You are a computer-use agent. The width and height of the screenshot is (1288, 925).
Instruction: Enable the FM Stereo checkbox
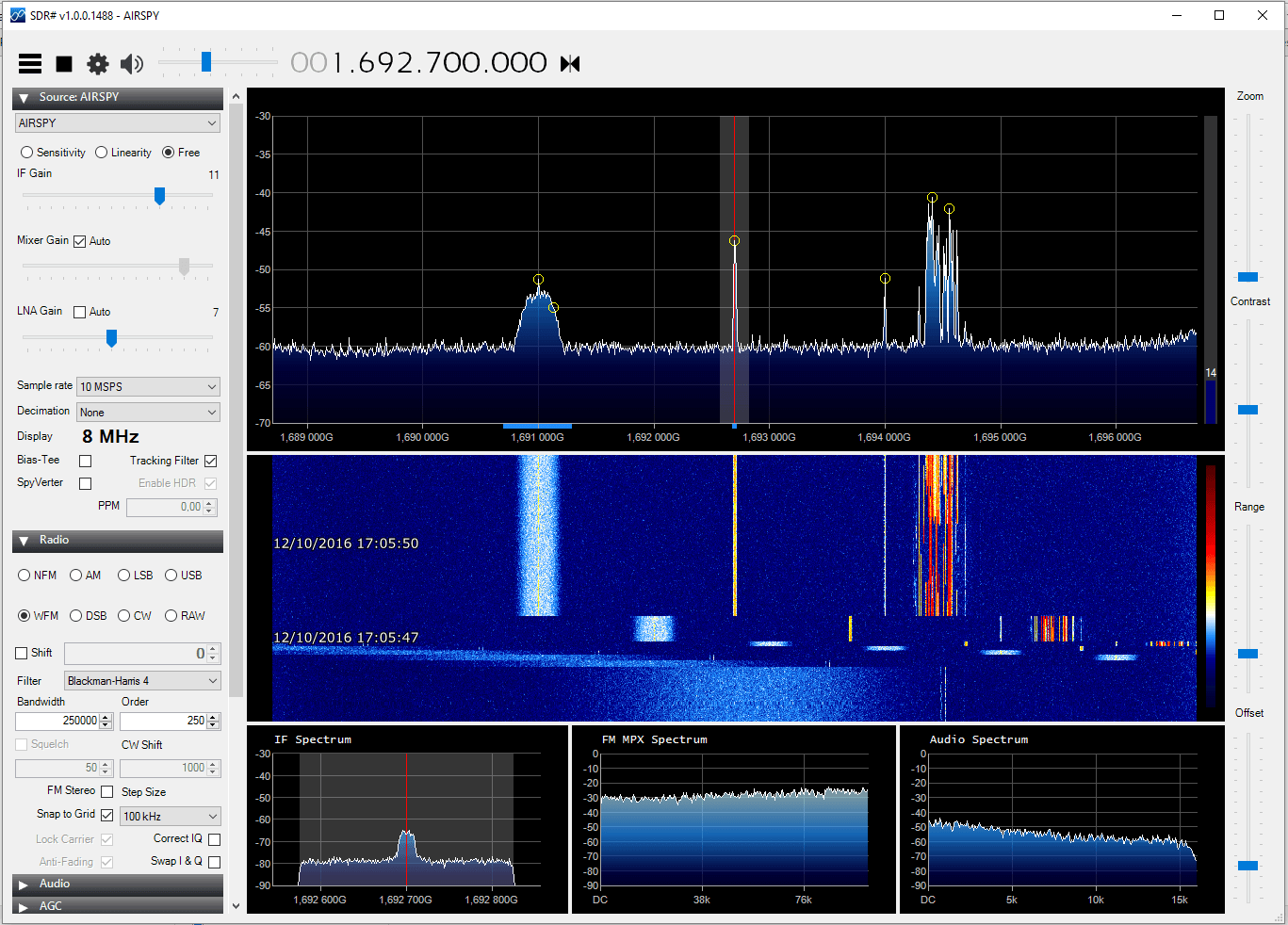tap(107, 791)
